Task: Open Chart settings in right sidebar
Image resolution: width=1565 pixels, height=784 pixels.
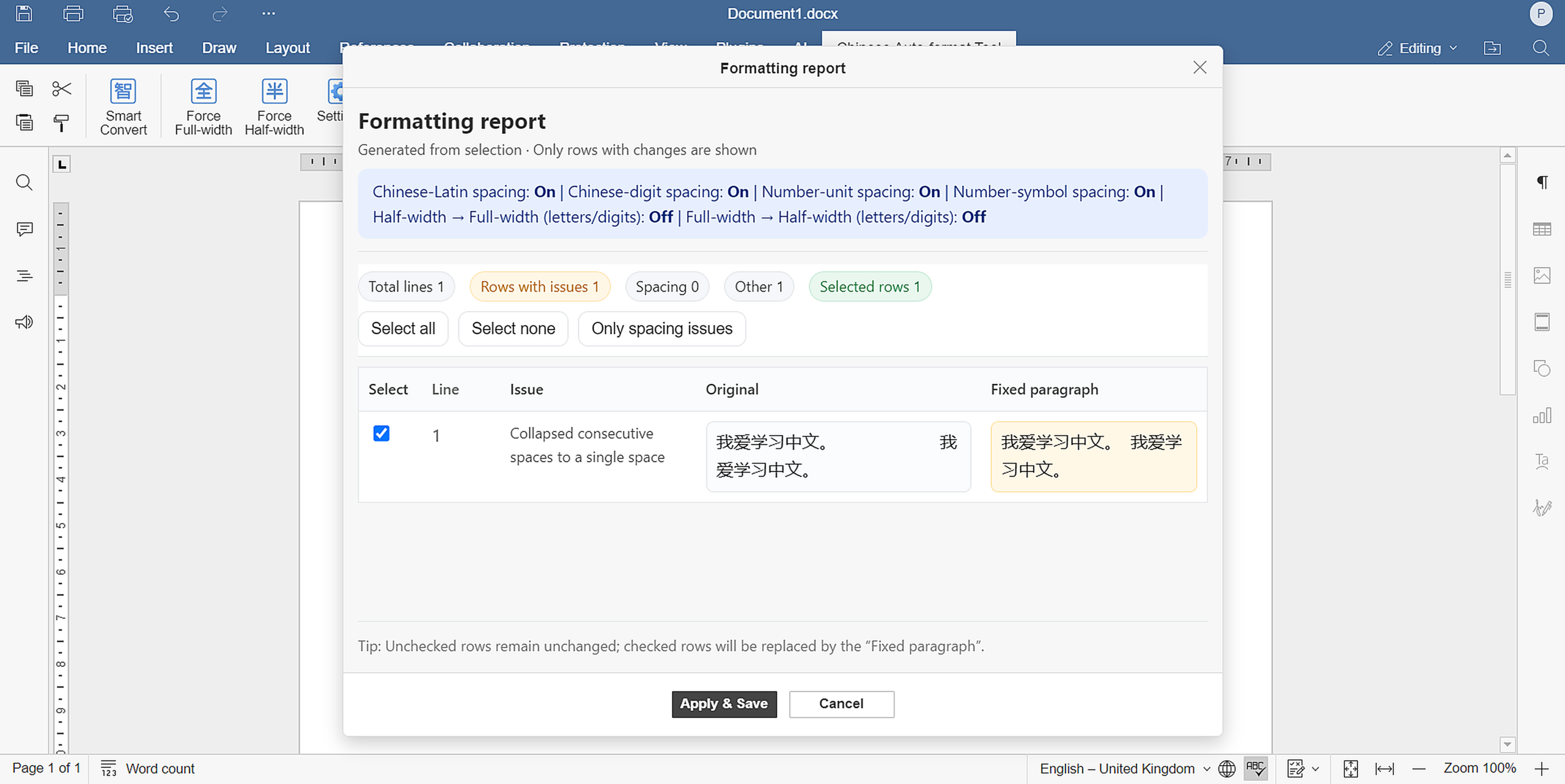Action: click(1542, 416)
